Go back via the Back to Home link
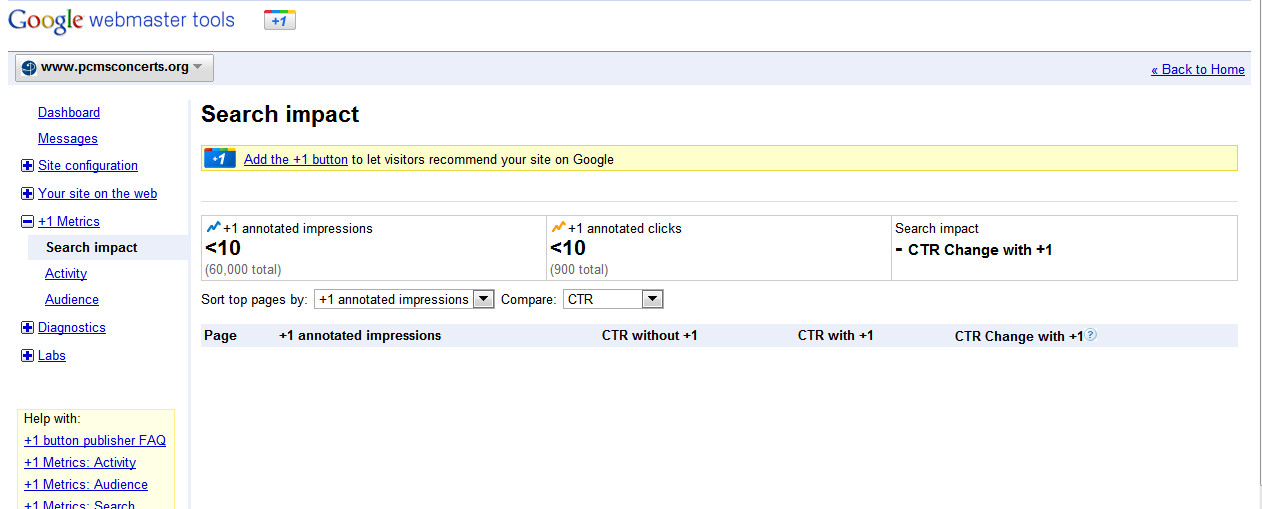 pyautogui.click(x=1198, y=69)
